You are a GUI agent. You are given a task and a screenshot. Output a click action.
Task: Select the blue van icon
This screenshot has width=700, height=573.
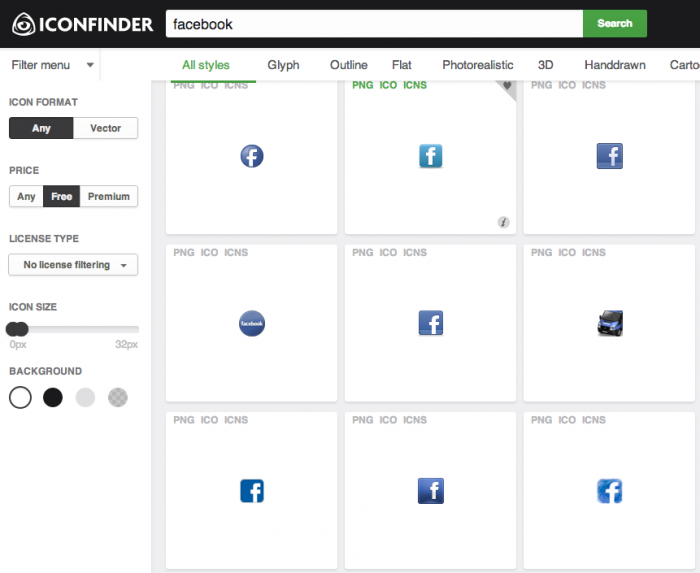610,323
